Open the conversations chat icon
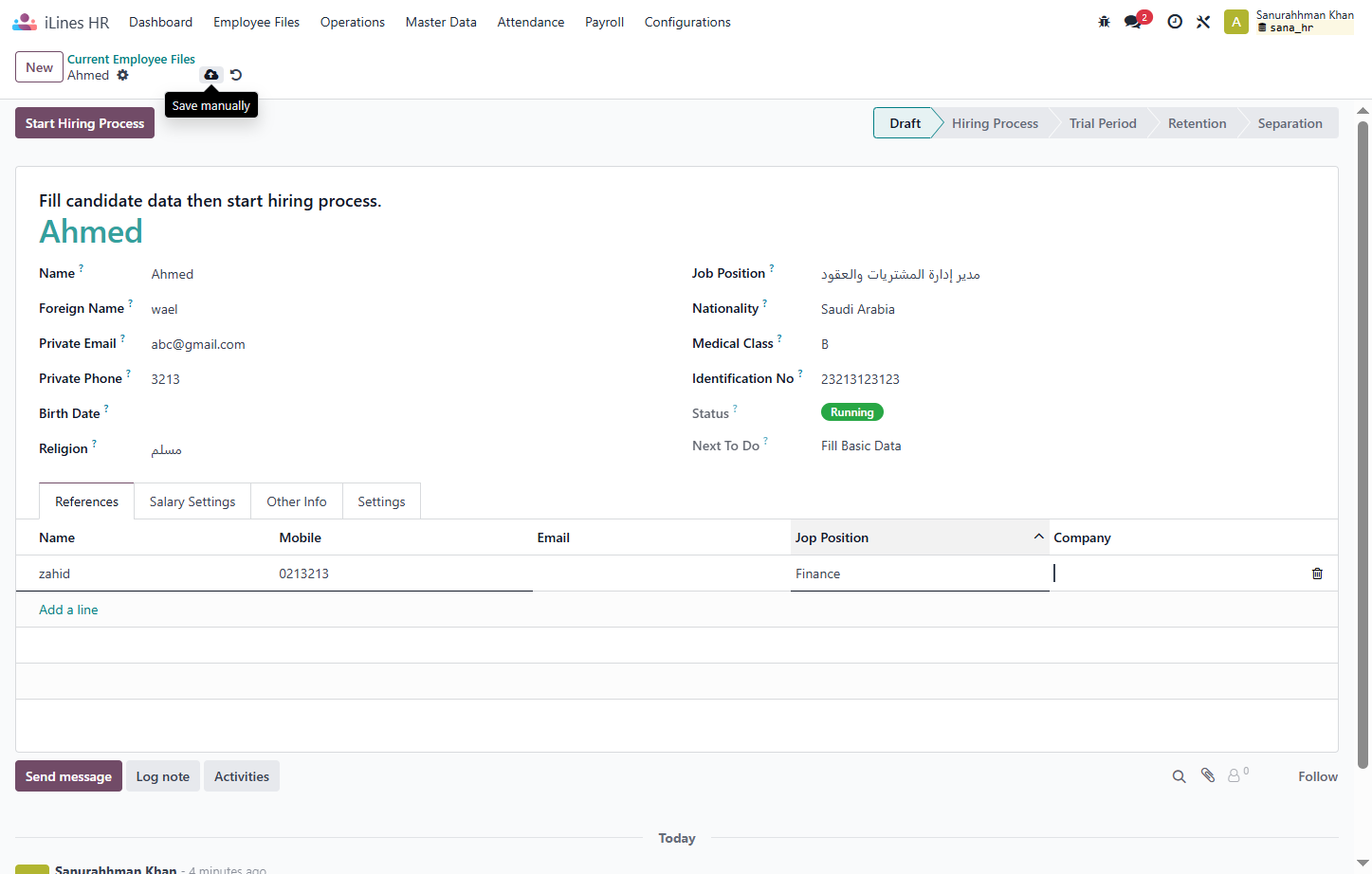Image resolution: width=1372 pixels, height=874 pixels. point(1133,22)
